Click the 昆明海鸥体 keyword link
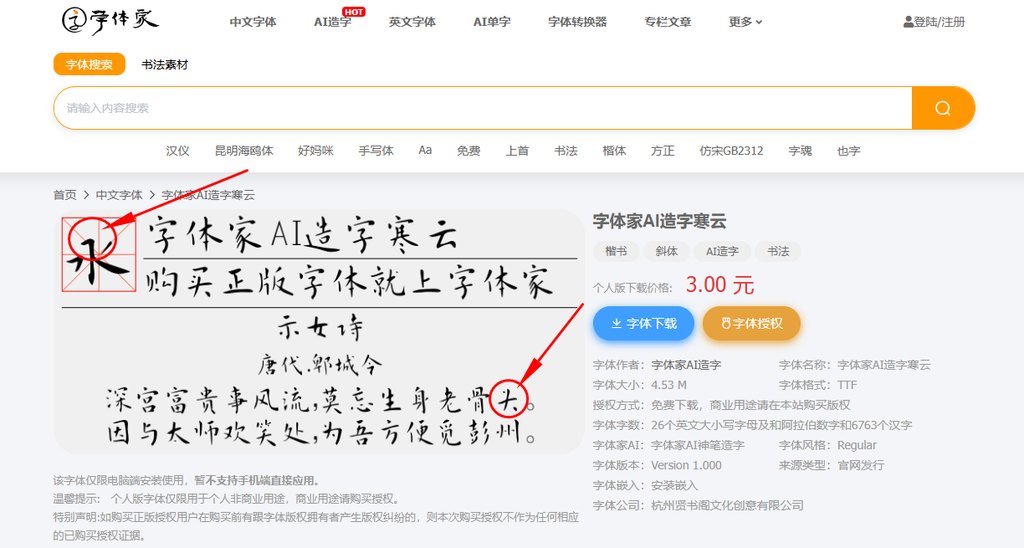The height and width of the screenshot is (548, 1024). point(244,151)
